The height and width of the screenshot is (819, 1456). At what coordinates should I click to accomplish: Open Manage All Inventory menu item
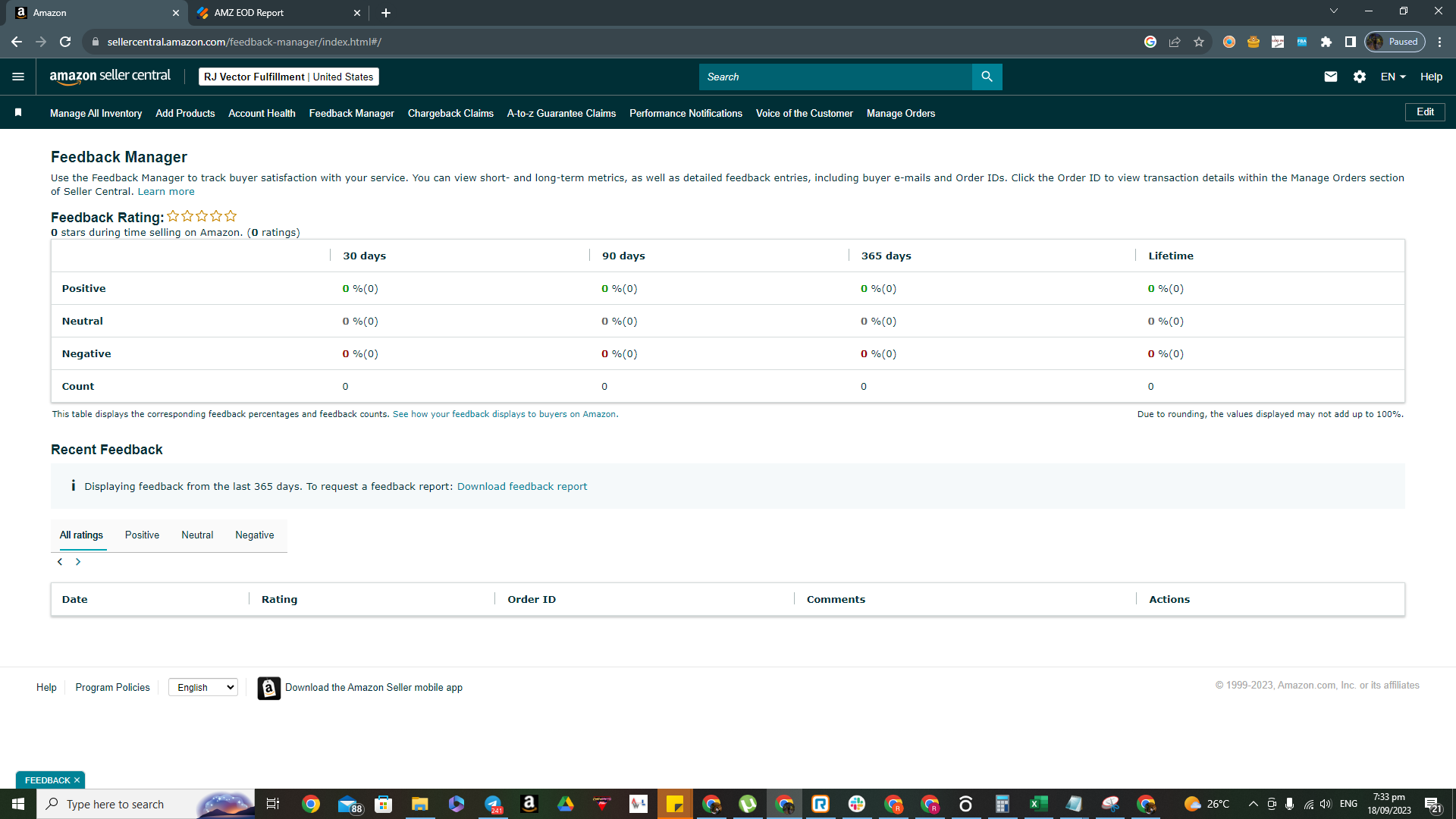(96, 113)
